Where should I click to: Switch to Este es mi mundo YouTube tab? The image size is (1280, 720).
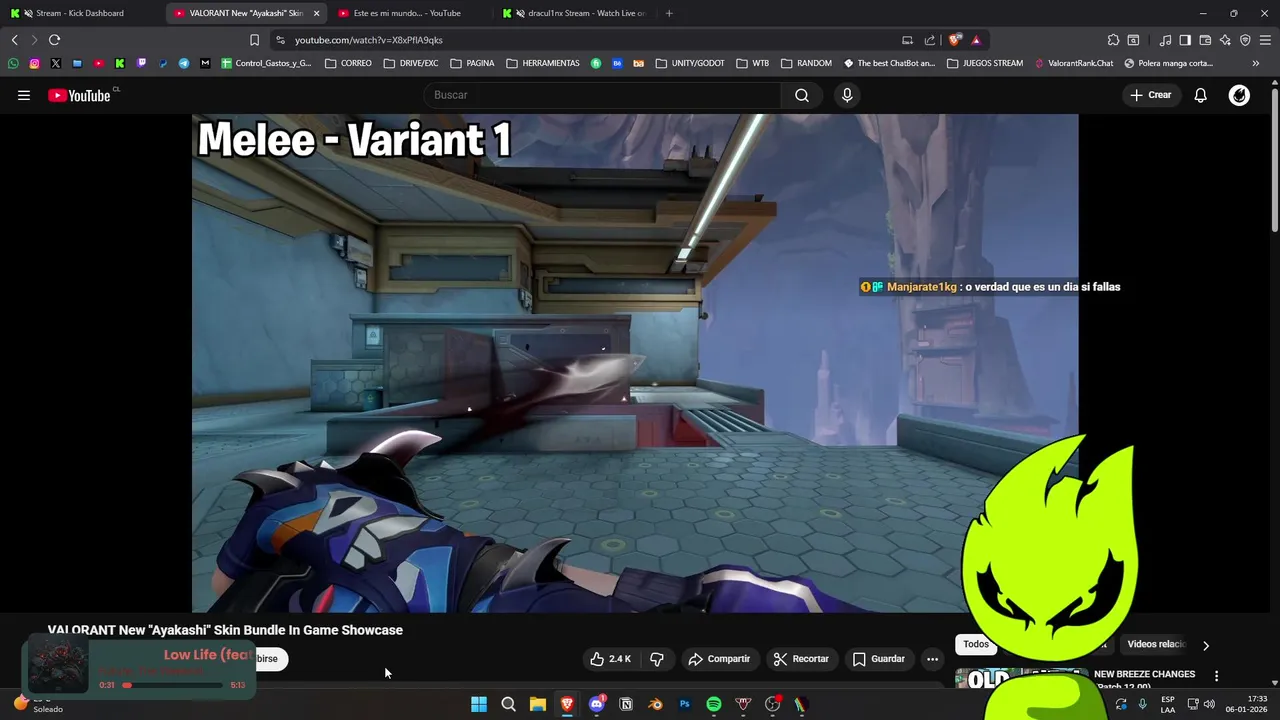(407, 13)
